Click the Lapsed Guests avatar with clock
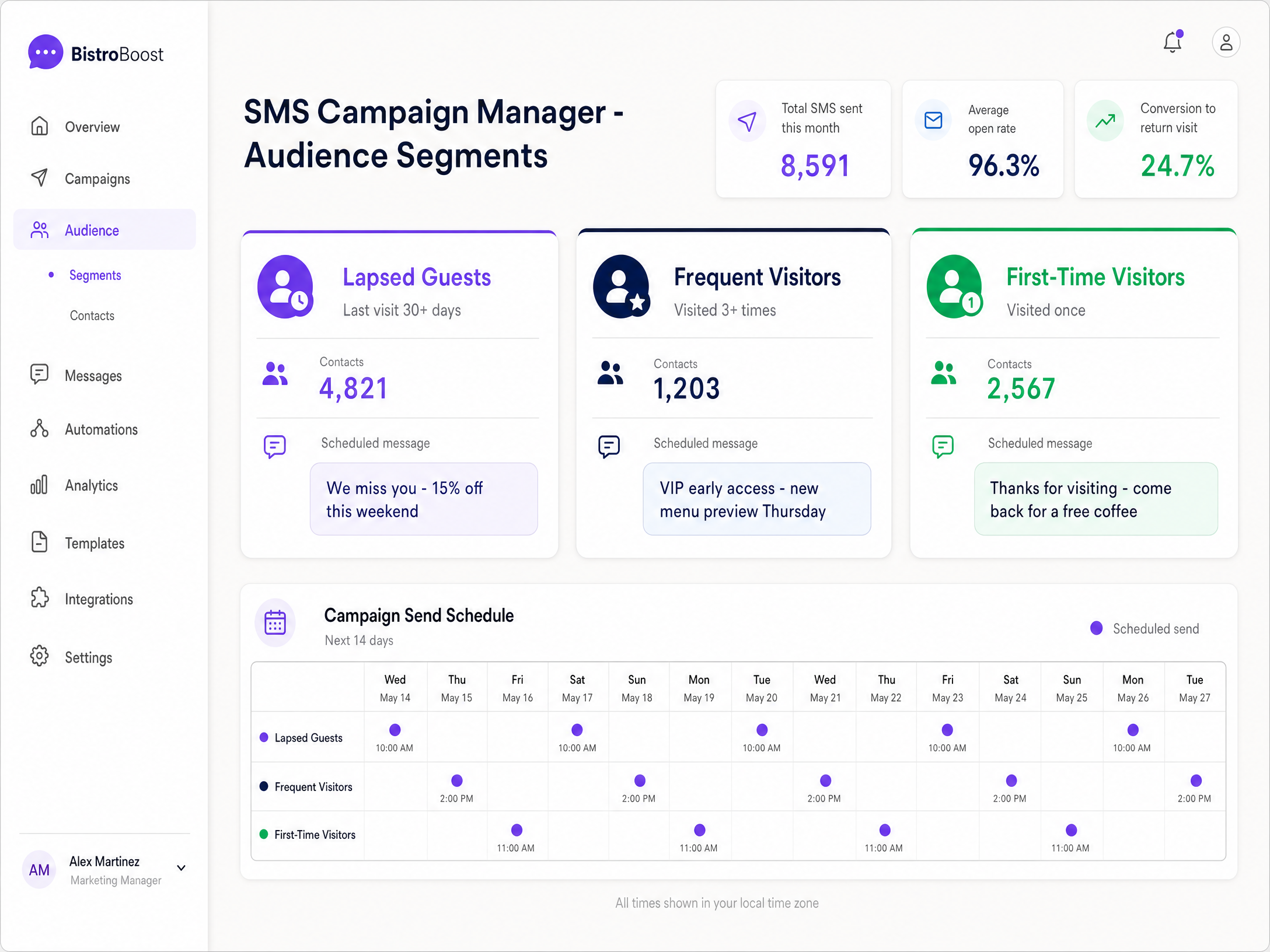1270x952 pixels. coord(285,286)
